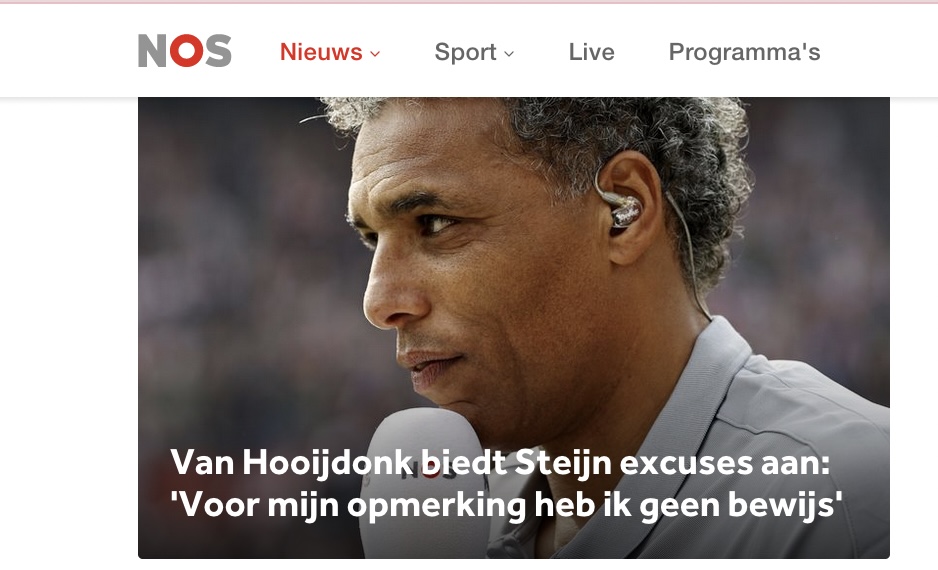
Task: Open the Programma's section
Action: (x=744, y=52)
